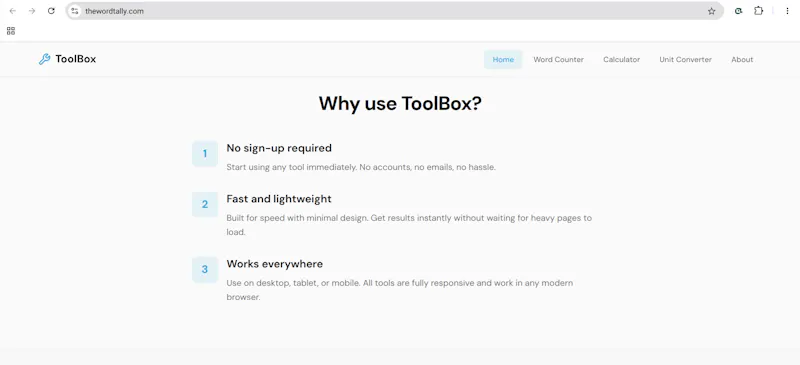800x365 pixels.
Task: Click the number 1 badge
Action: click(x=205, y=154)
